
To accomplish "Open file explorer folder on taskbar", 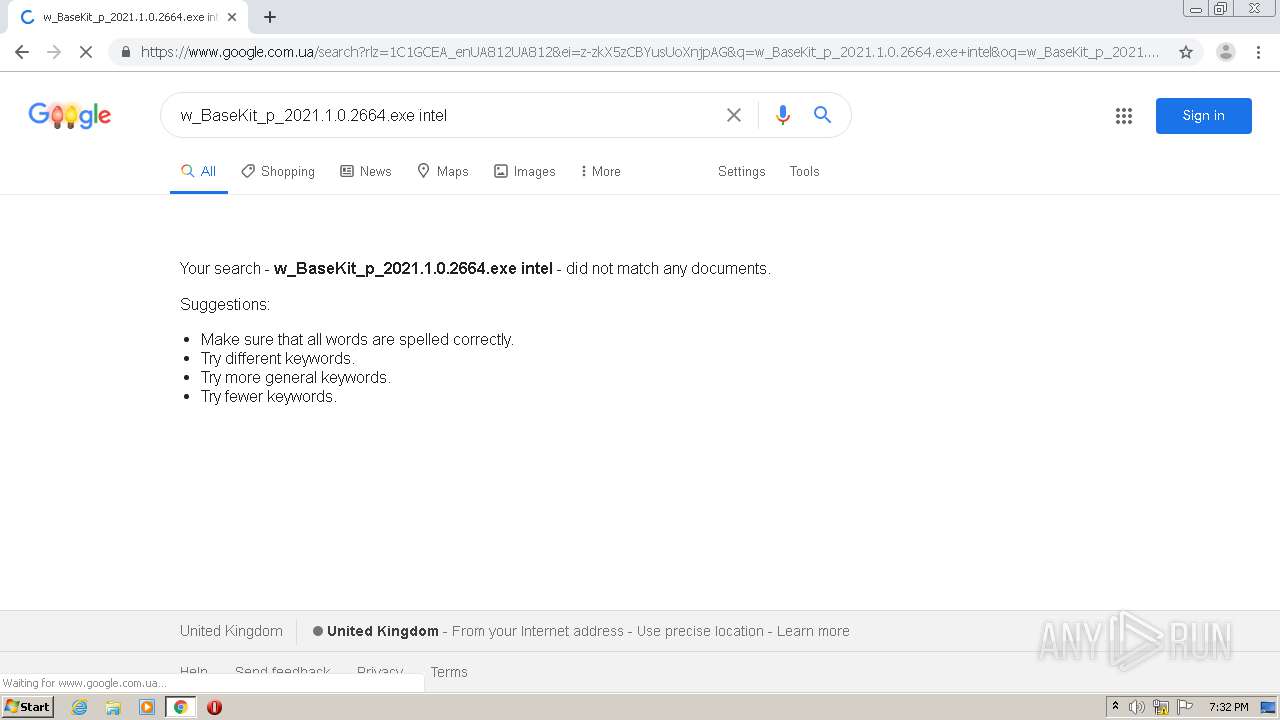I will point(113,707).
